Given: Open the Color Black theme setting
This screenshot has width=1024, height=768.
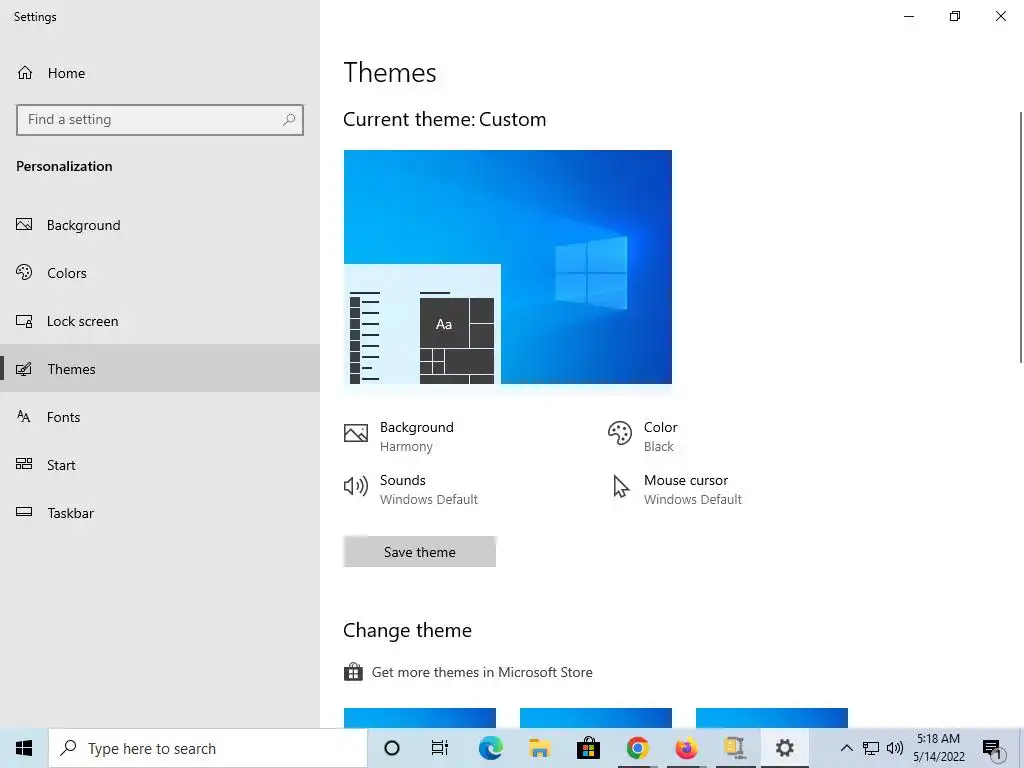Looking at the screenshot, I should (x=643, y=436).
